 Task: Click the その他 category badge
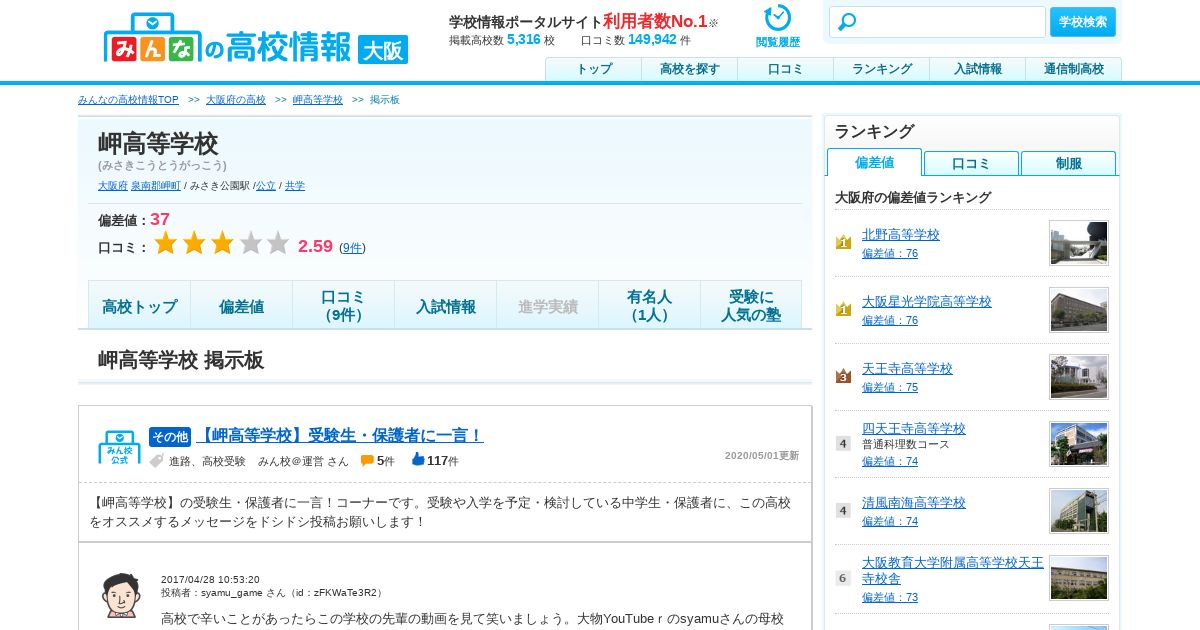tap(170, 437)
